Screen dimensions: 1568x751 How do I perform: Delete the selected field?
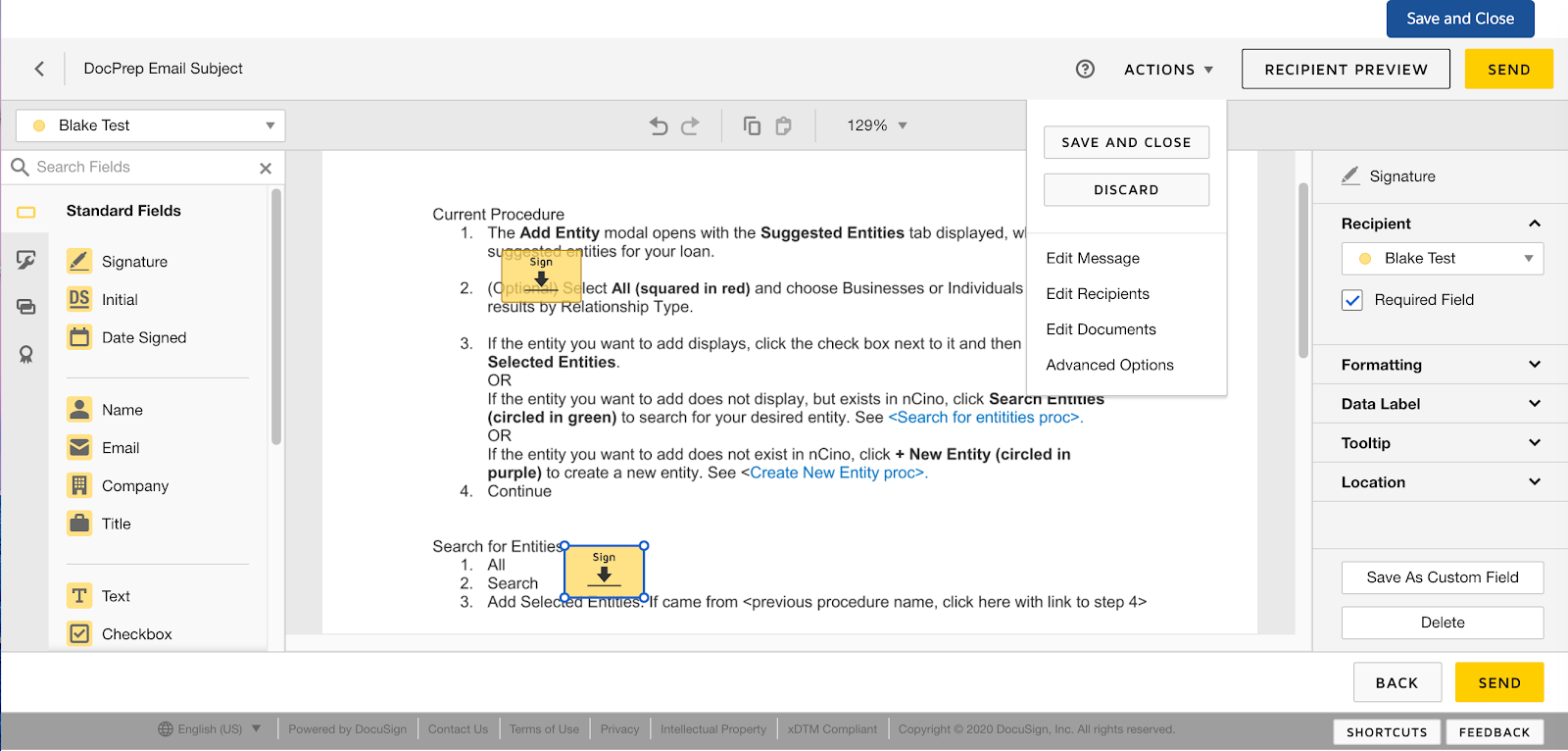coord(1443,623)
